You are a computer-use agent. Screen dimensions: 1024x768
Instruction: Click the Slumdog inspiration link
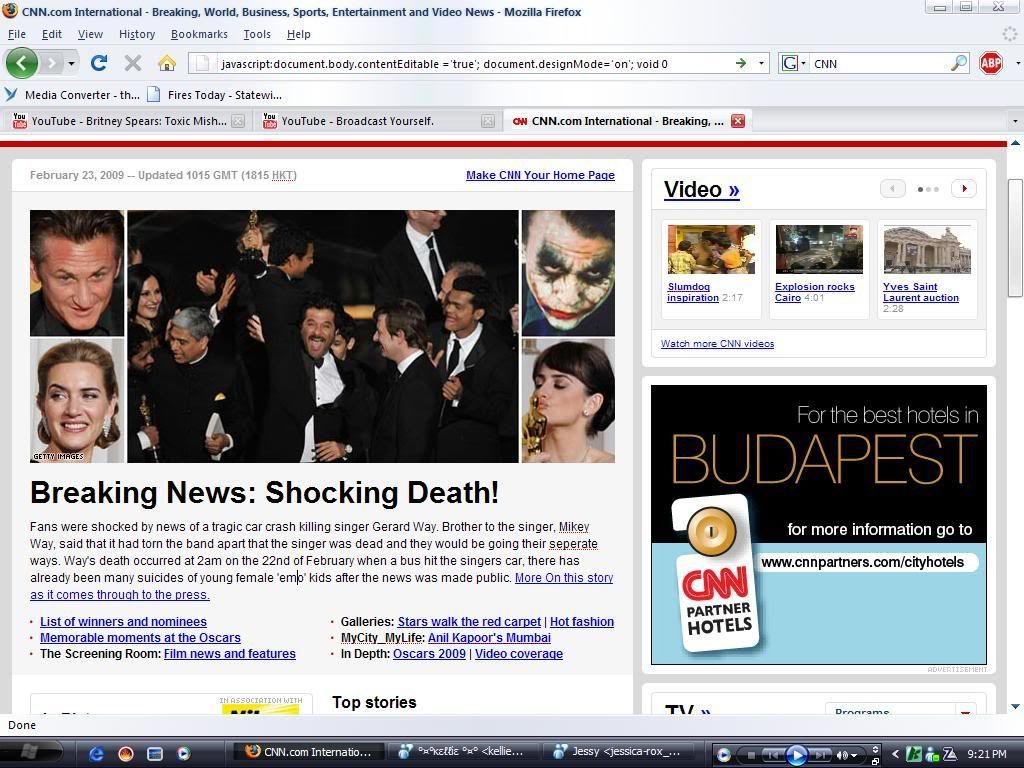[693, 292]
